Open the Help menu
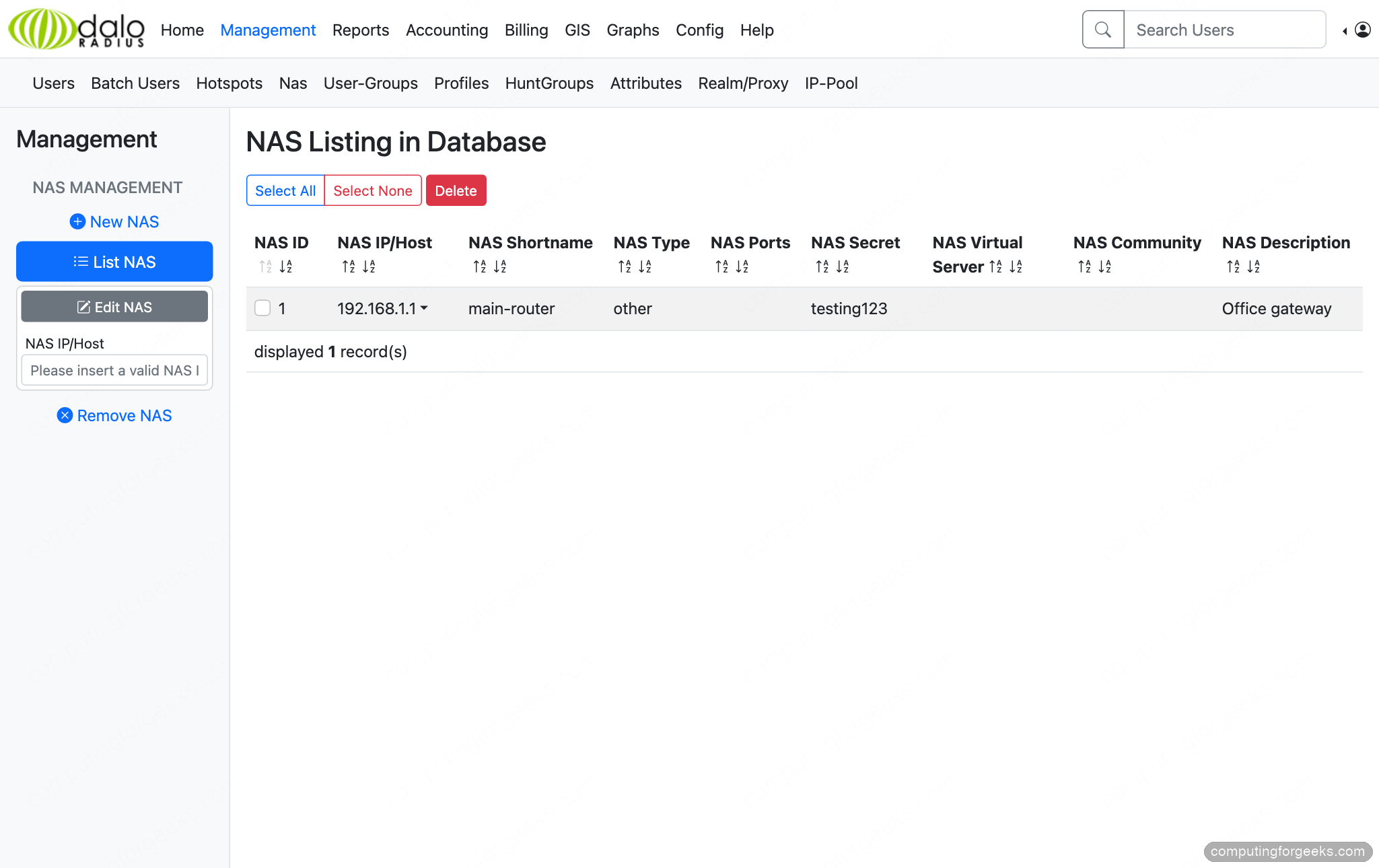This screenshot has width=1379, height=868. (757, 30)
